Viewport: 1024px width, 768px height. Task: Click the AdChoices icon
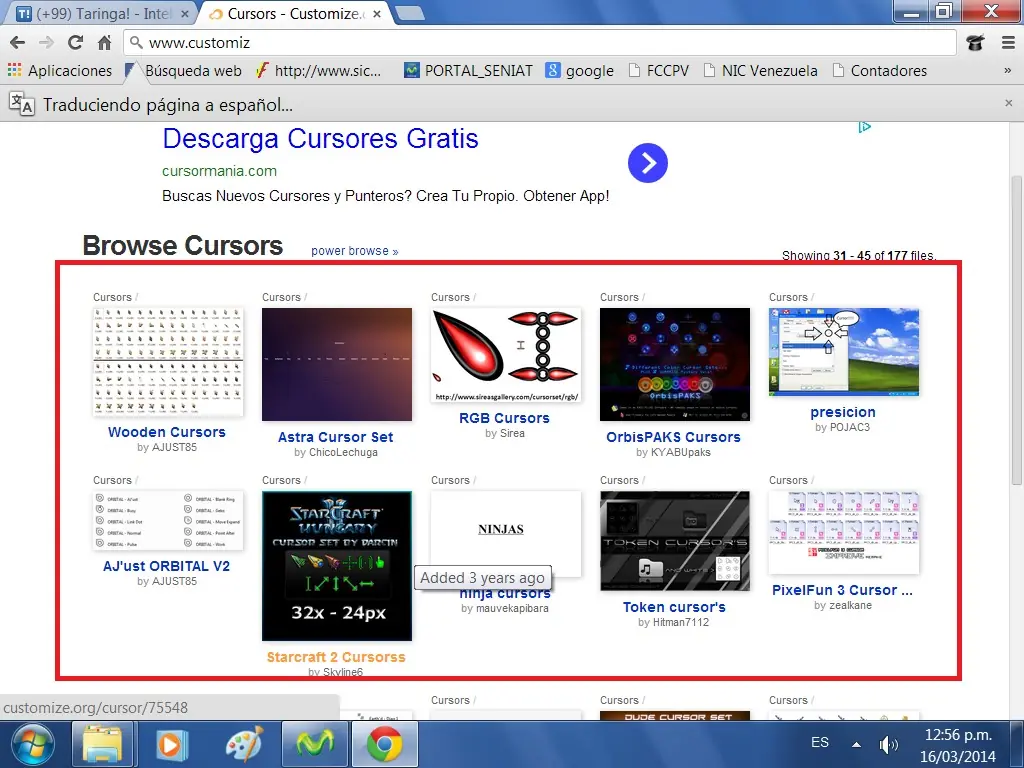865,127
